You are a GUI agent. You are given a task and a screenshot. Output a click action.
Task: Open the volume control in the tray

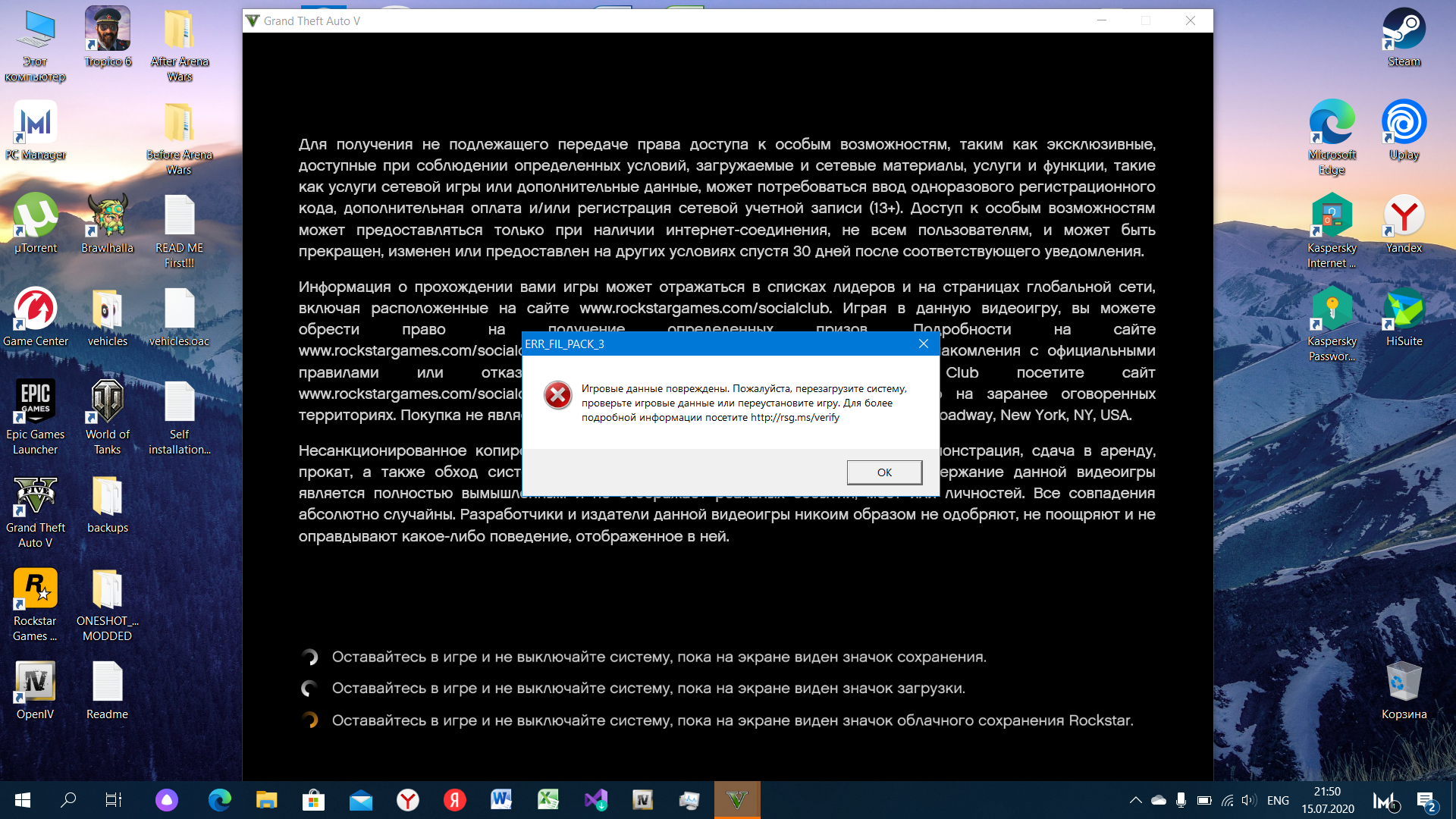(1249, 800)
